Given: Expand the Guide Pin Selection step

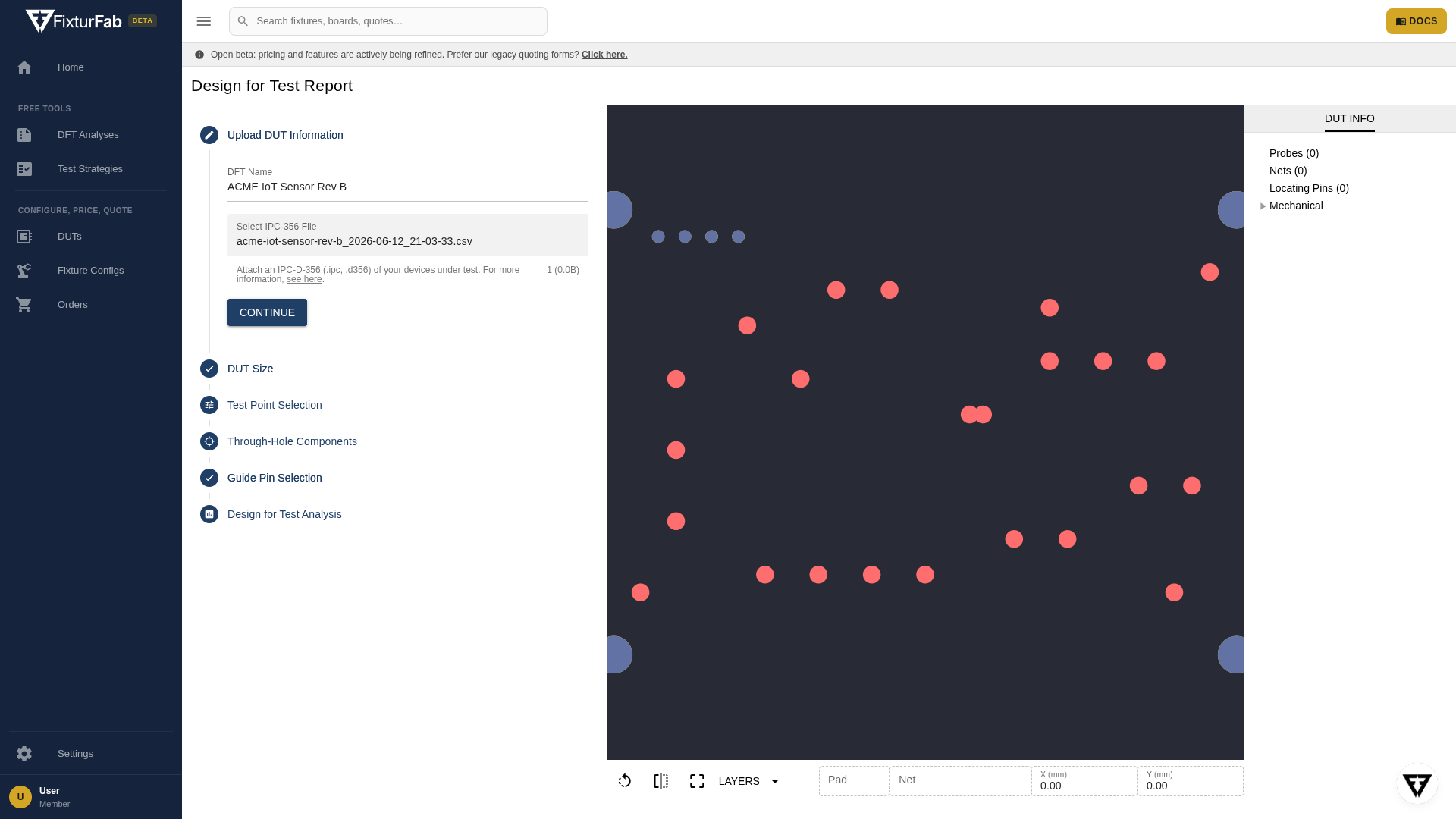Looking at the screenshot, I should 275,478.
